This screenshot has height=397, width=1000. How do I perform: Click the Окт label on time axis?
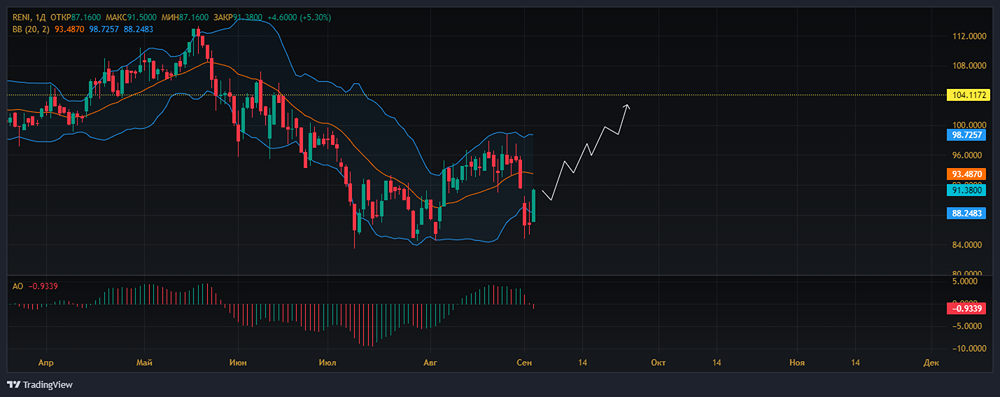tap(658, 363)
